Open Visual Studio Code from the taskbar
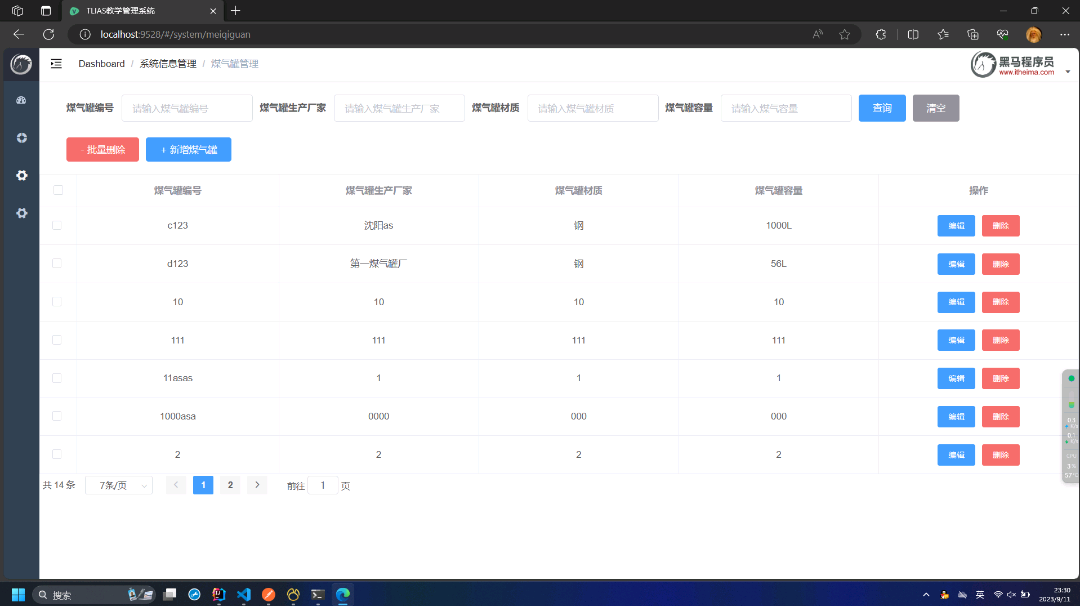1080x606 pixels. (243, 594)
